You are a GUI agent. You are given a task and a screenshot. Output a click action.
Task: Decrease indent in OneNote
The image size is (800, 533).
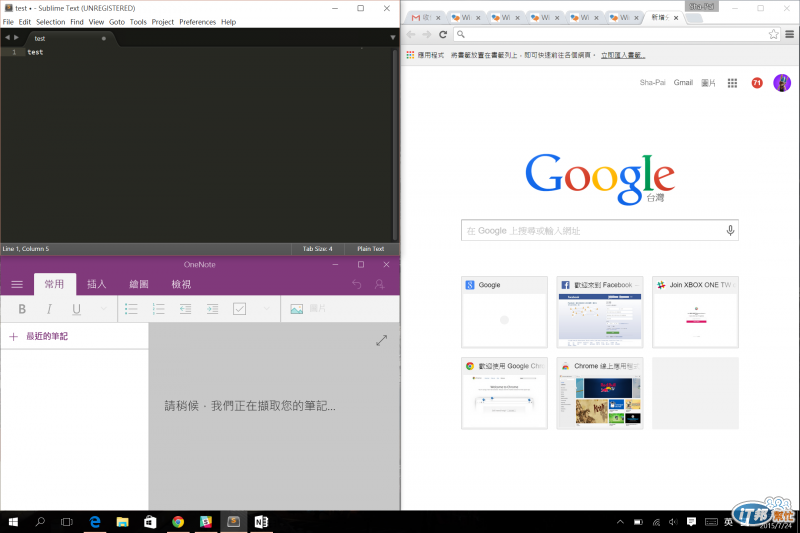(185, 309)
